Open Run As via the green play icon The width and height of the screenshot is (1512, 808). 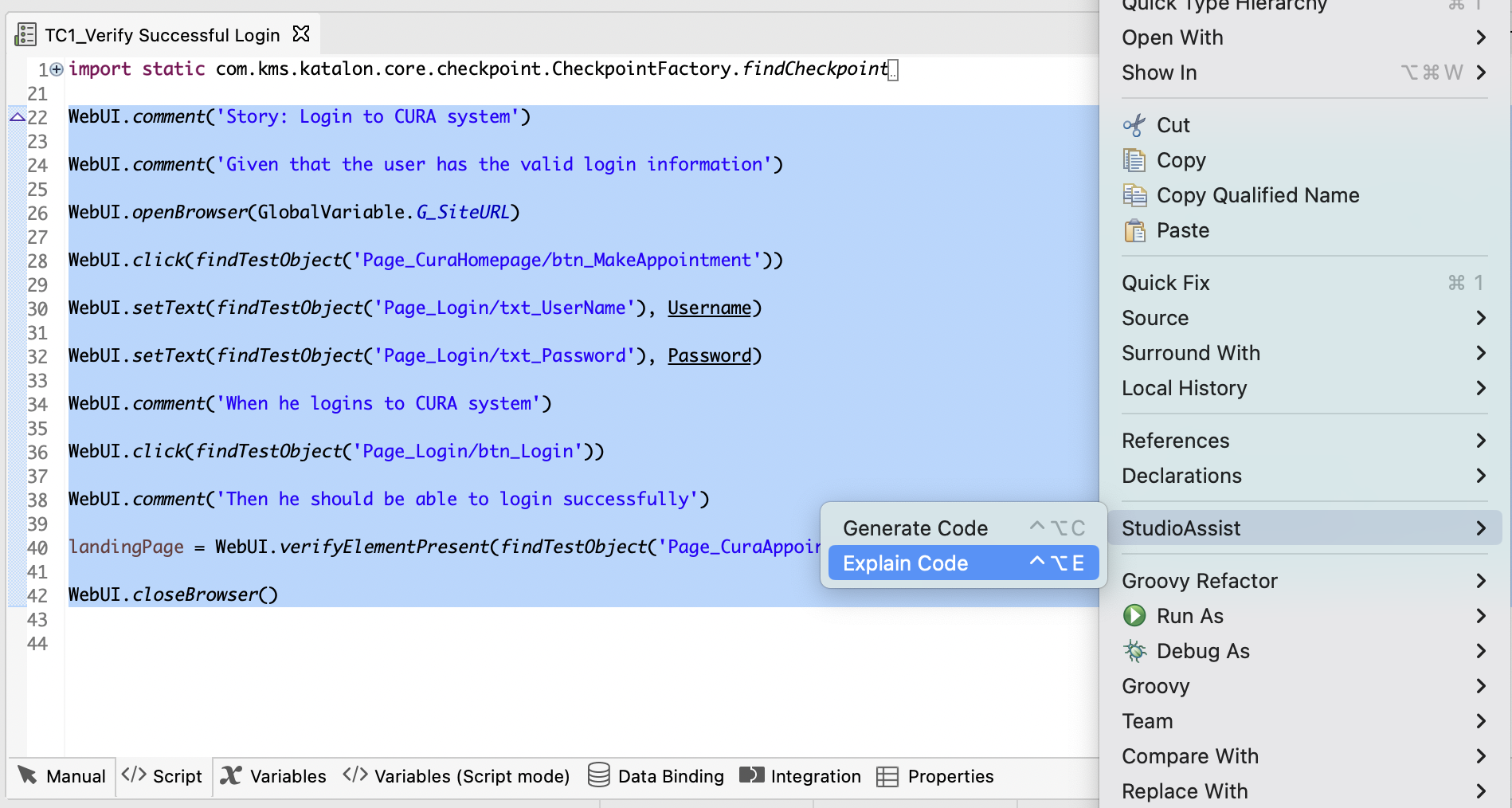(x=1134, y=615)
